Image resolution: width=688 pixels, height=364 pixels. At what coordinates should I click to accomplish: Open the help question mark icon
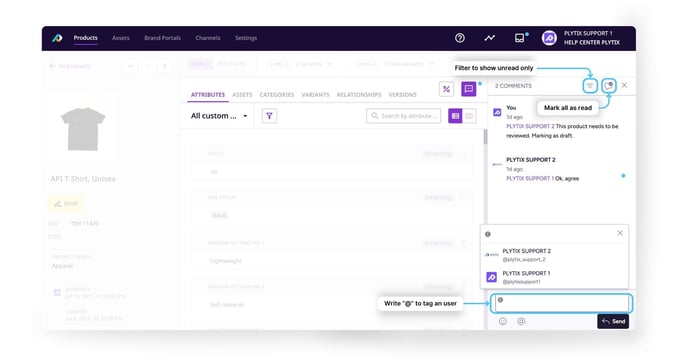(x=459, y=38)
